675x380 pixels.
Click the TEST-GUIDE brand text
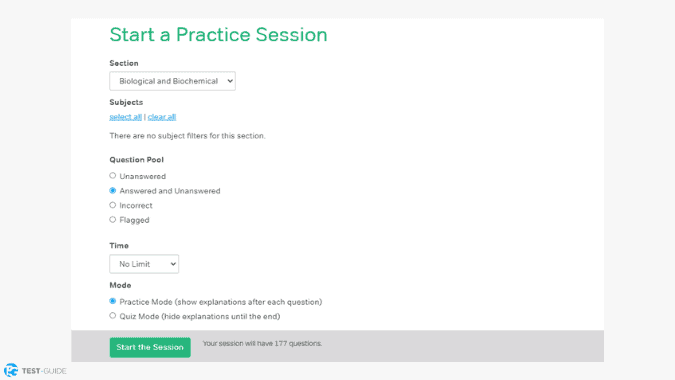[44, 371]
